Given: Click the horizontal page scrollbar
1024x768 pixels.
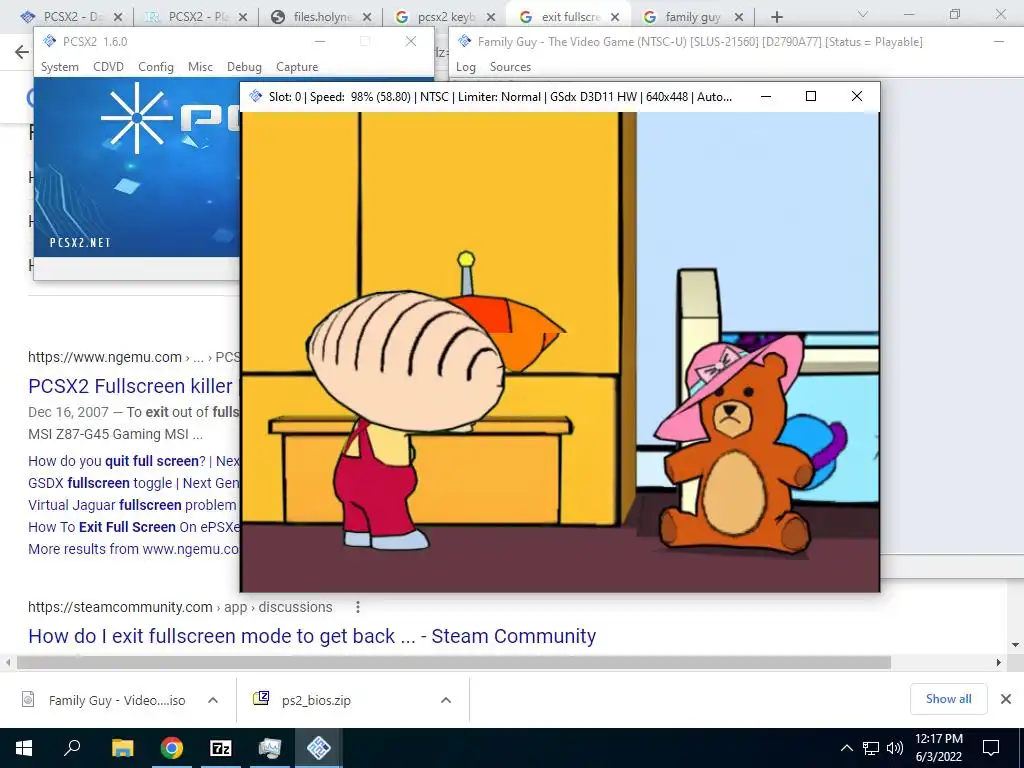Looking at the screenshot, I should tap(454, 663).
